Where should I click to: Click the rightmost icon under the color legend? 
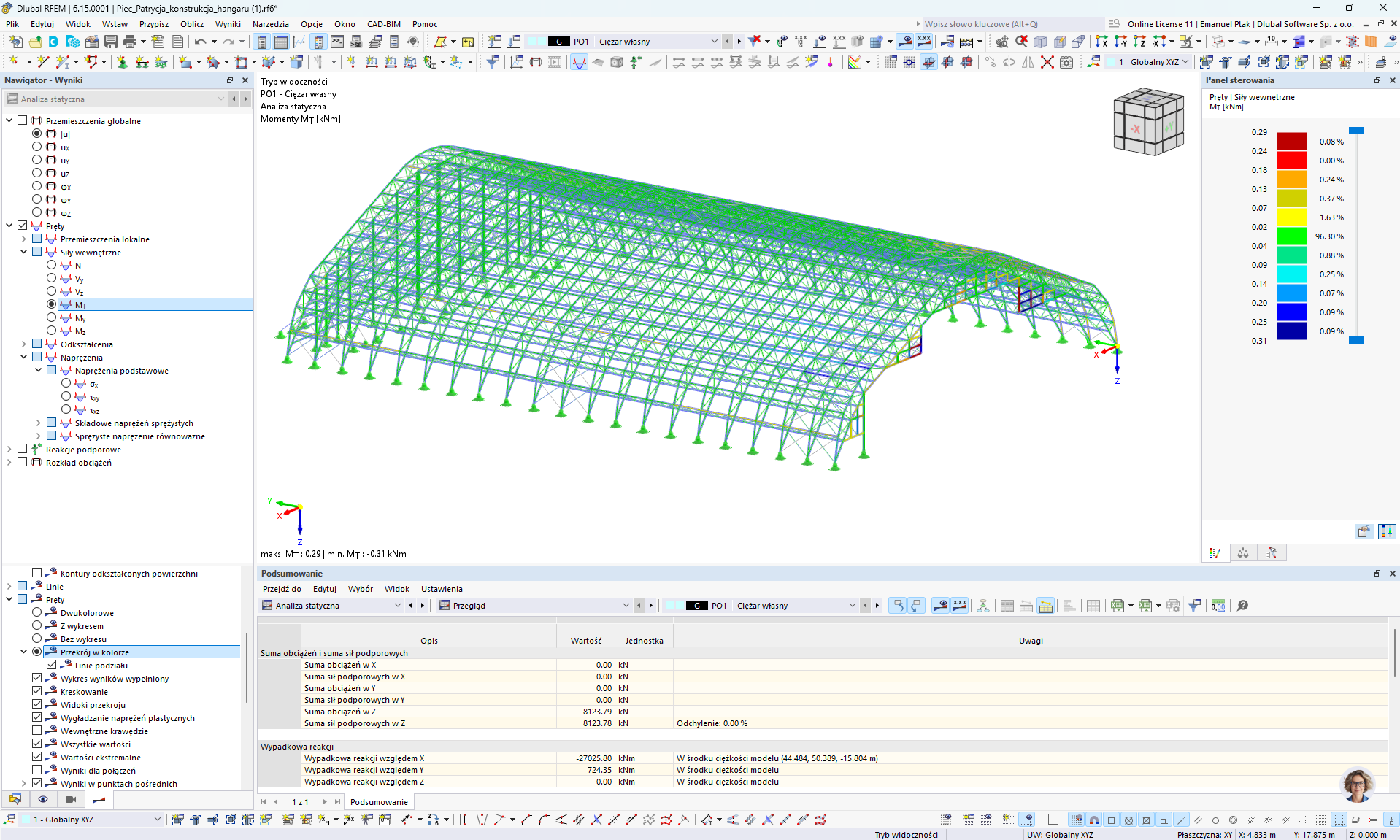point(1387,531)
